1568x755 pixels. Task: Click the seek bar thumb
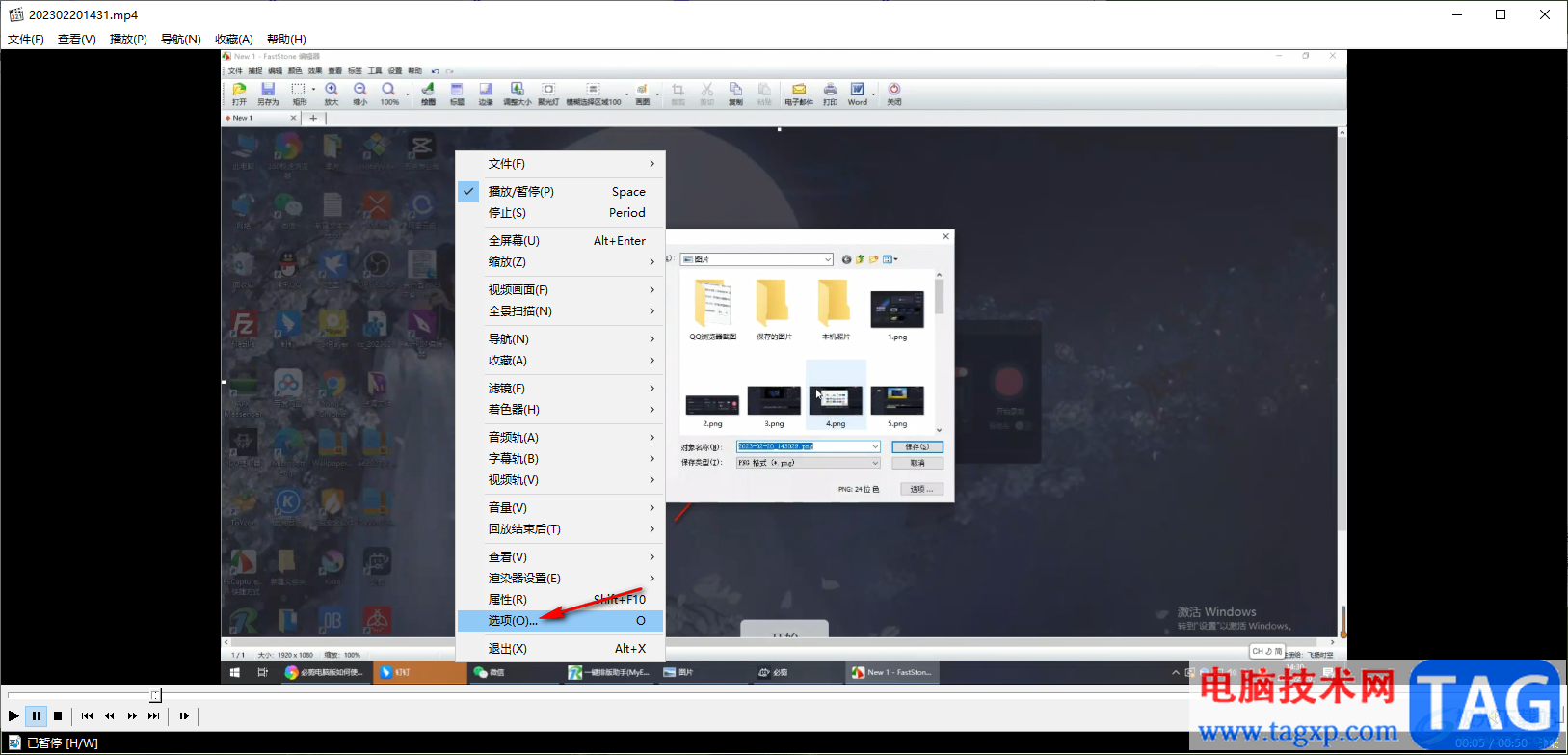point(155,695)
